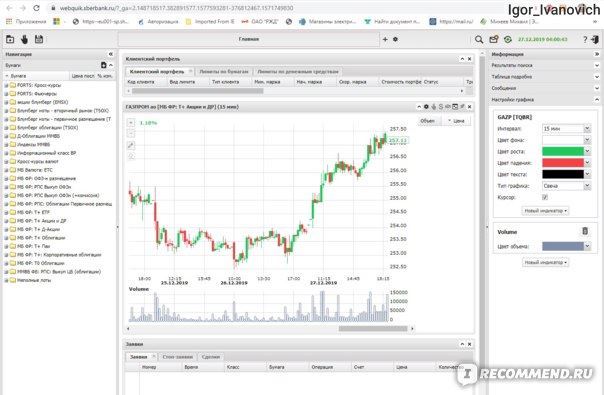Expand Таблица подробно section
Viewport: 604px width, 395px height.
pos(597,77)
